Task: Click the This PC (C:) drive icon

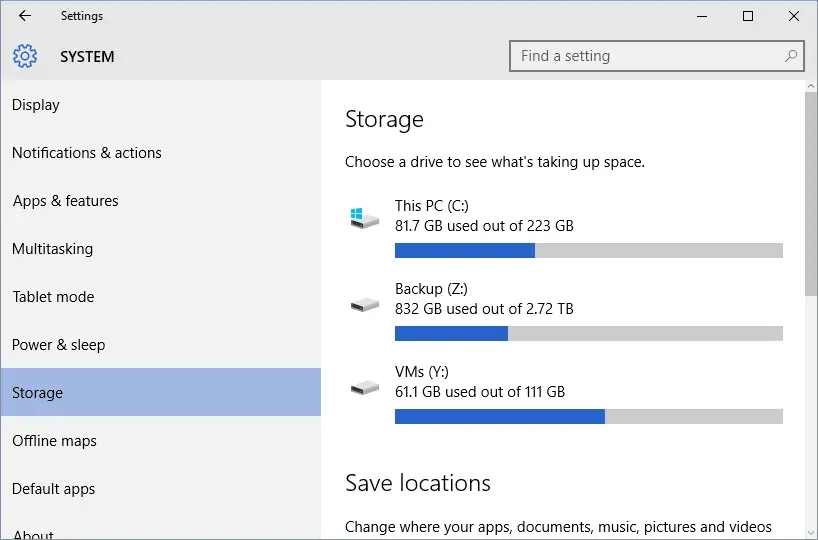Action: click(x=365, y=216)
